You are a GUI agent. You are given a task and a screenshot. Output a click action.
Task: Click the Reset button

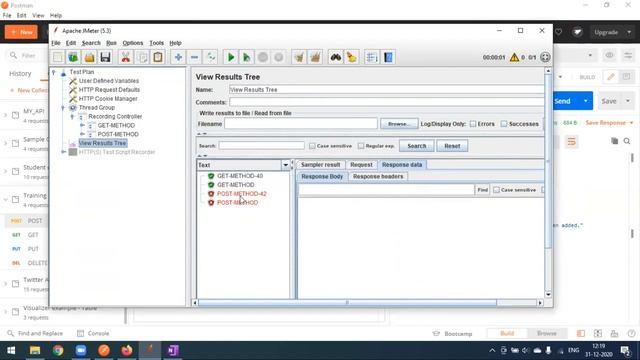click(x=452, y=146)
